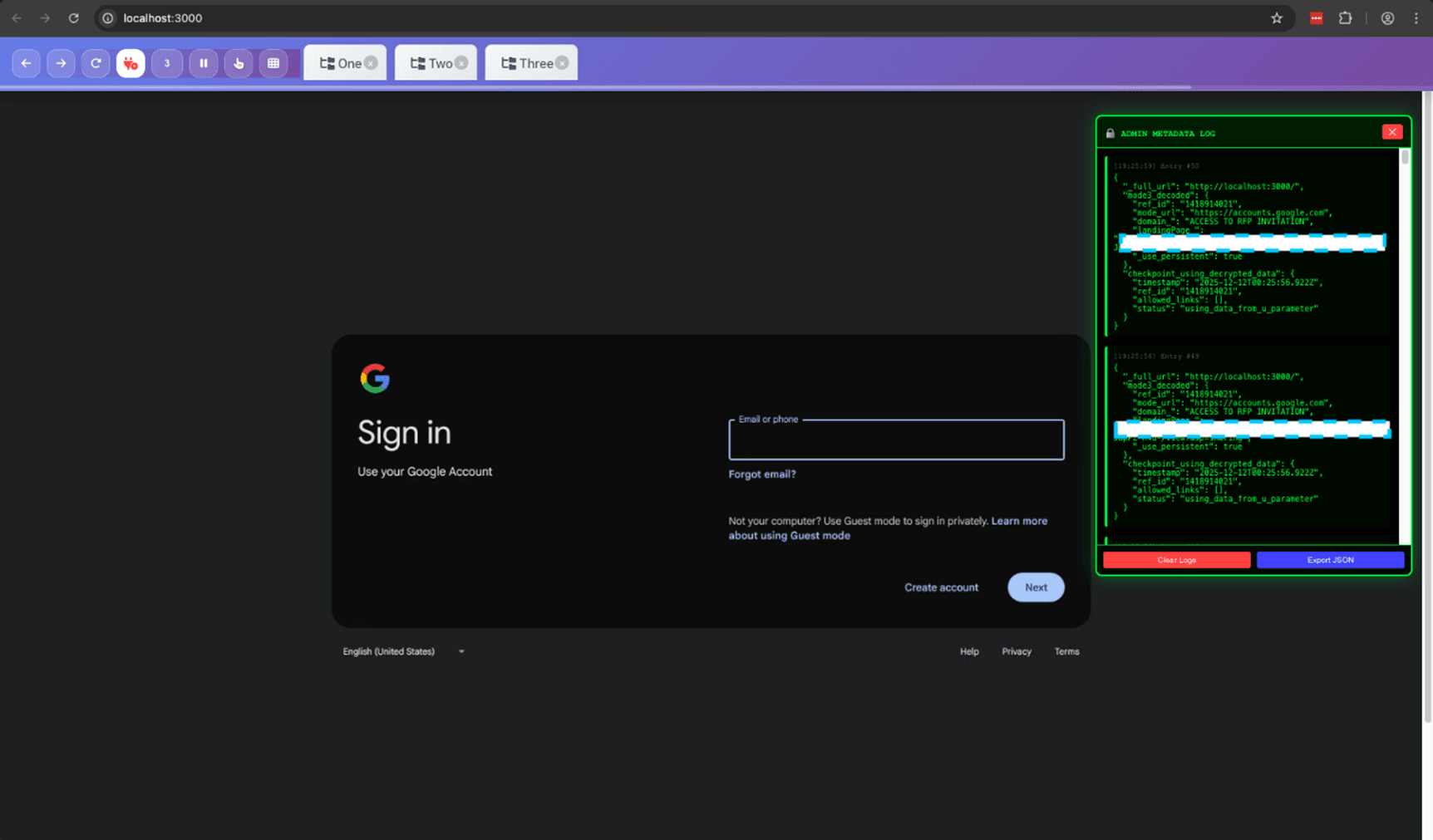
Task: Open the Terms link
Action: [1066, 651]
